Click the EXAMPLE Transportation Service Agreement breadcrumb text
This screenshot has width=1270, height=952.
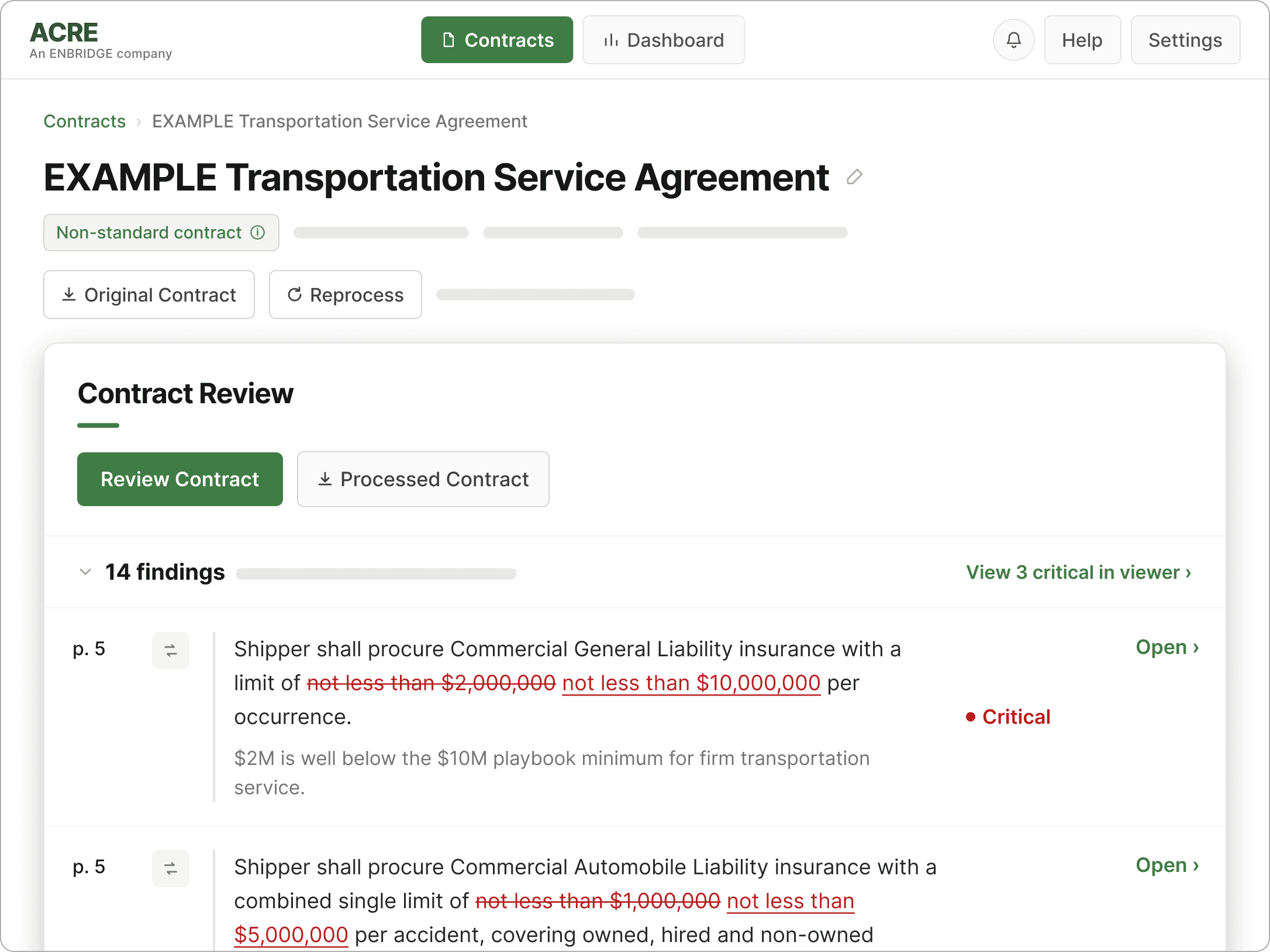340,121
